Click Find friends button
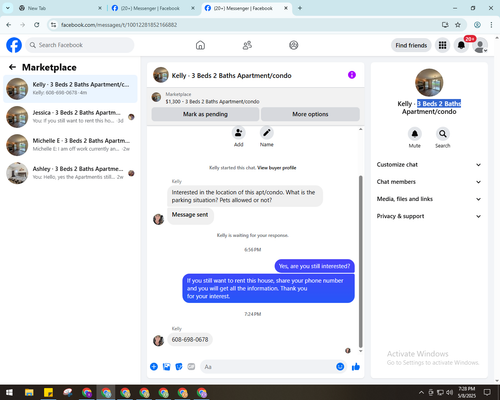This screenshot has height=400, width=500. [411, 45]
